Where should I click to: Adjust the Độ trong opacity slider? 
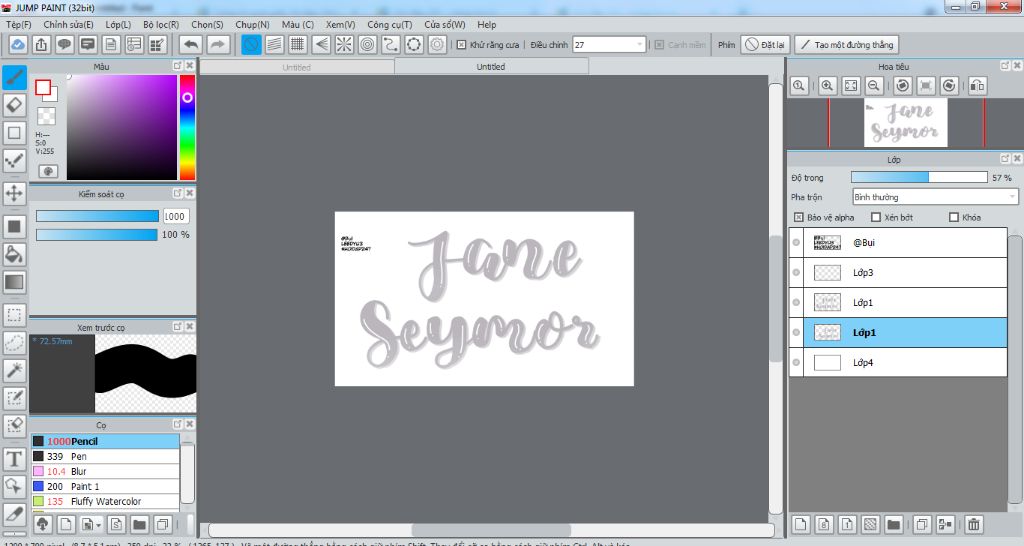[x=919, y=177]
